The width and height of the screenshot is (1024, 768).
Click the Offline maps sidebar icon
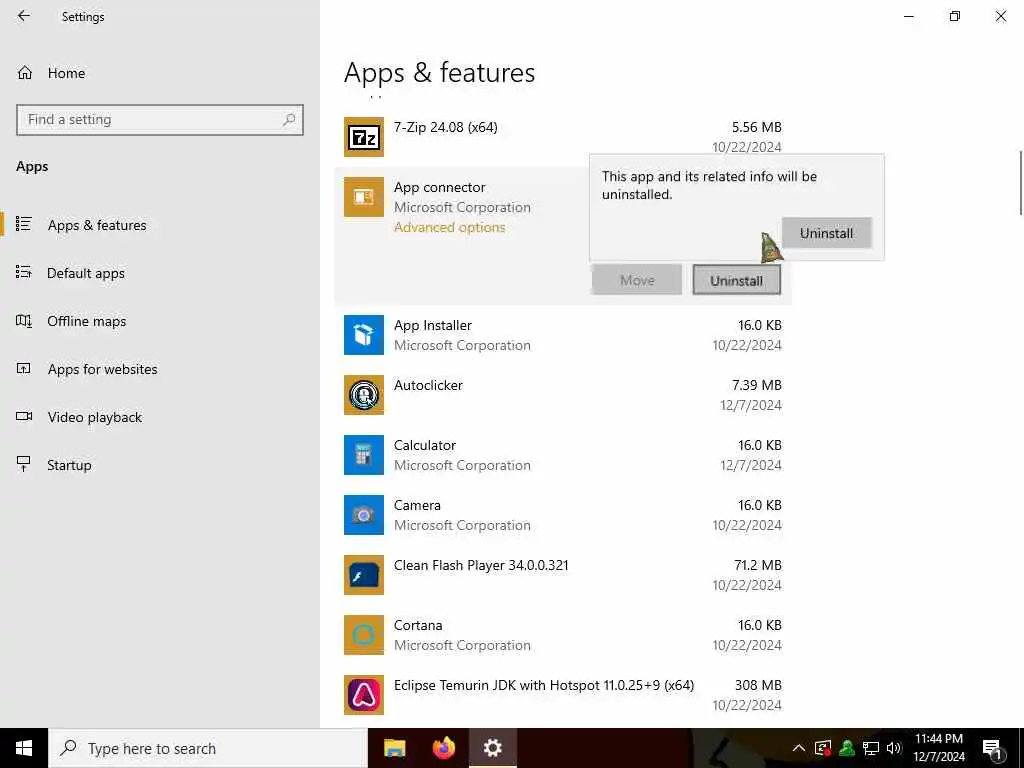point(24,321)
